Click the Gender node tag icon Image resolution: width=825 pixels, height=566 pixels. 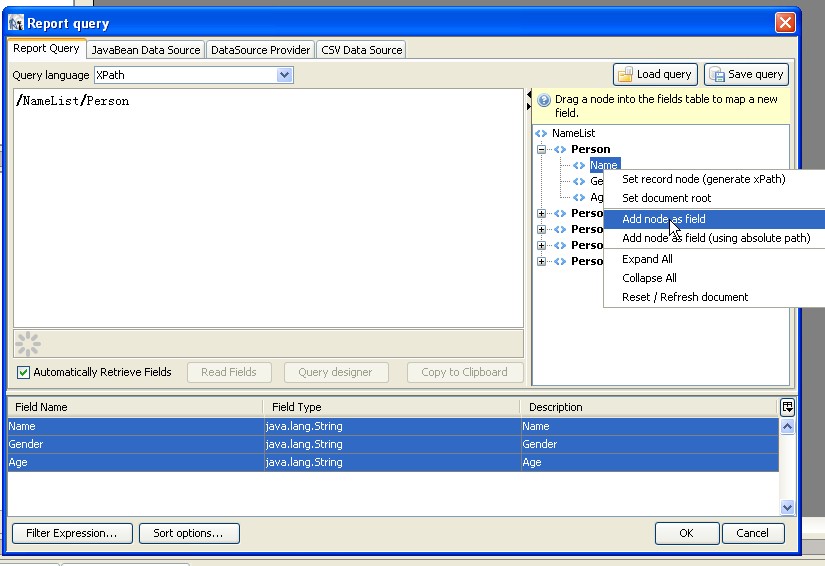[x=579, y=181]
